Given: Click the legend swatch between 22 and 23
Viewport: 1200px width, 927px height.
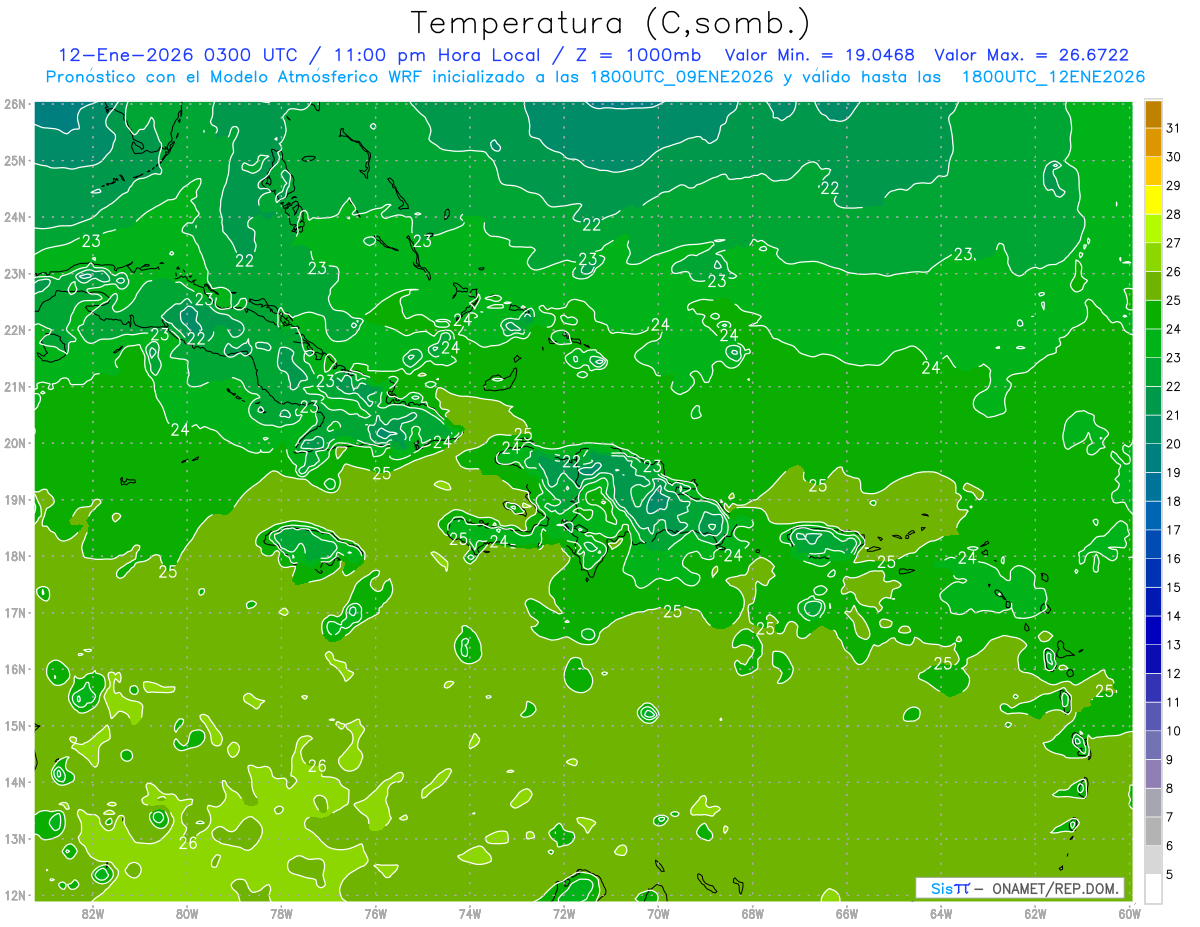Looking at the screenshot, I should [x=1153, y=372].
